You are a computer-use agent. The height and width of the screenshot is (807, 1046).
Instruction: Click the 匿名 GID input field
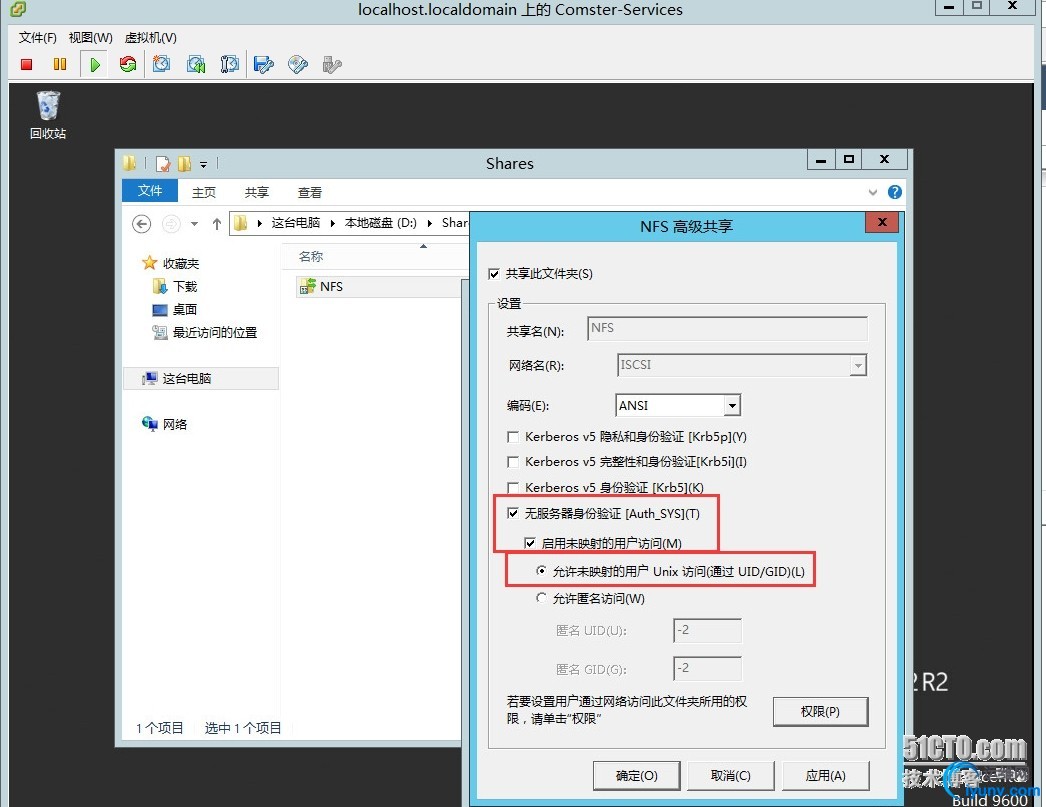(x=707, y=668)
